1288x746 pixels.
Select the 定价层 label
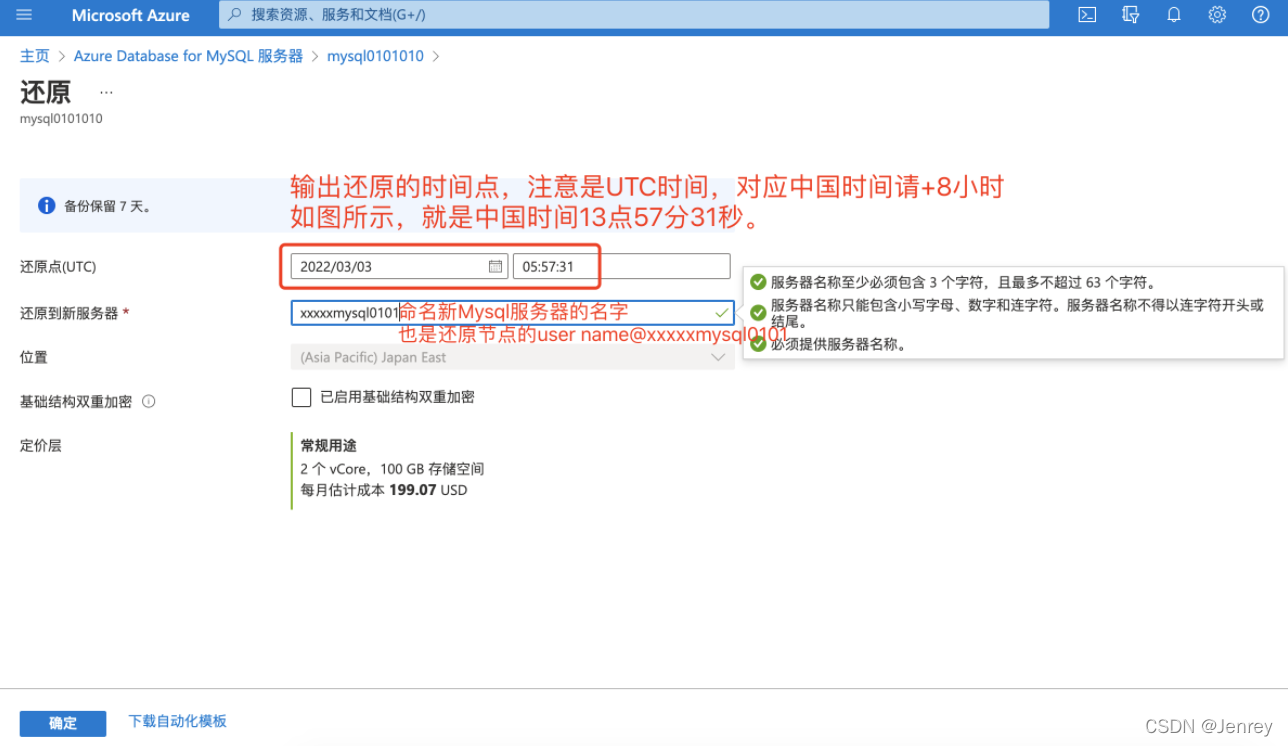tap(41, 445)
